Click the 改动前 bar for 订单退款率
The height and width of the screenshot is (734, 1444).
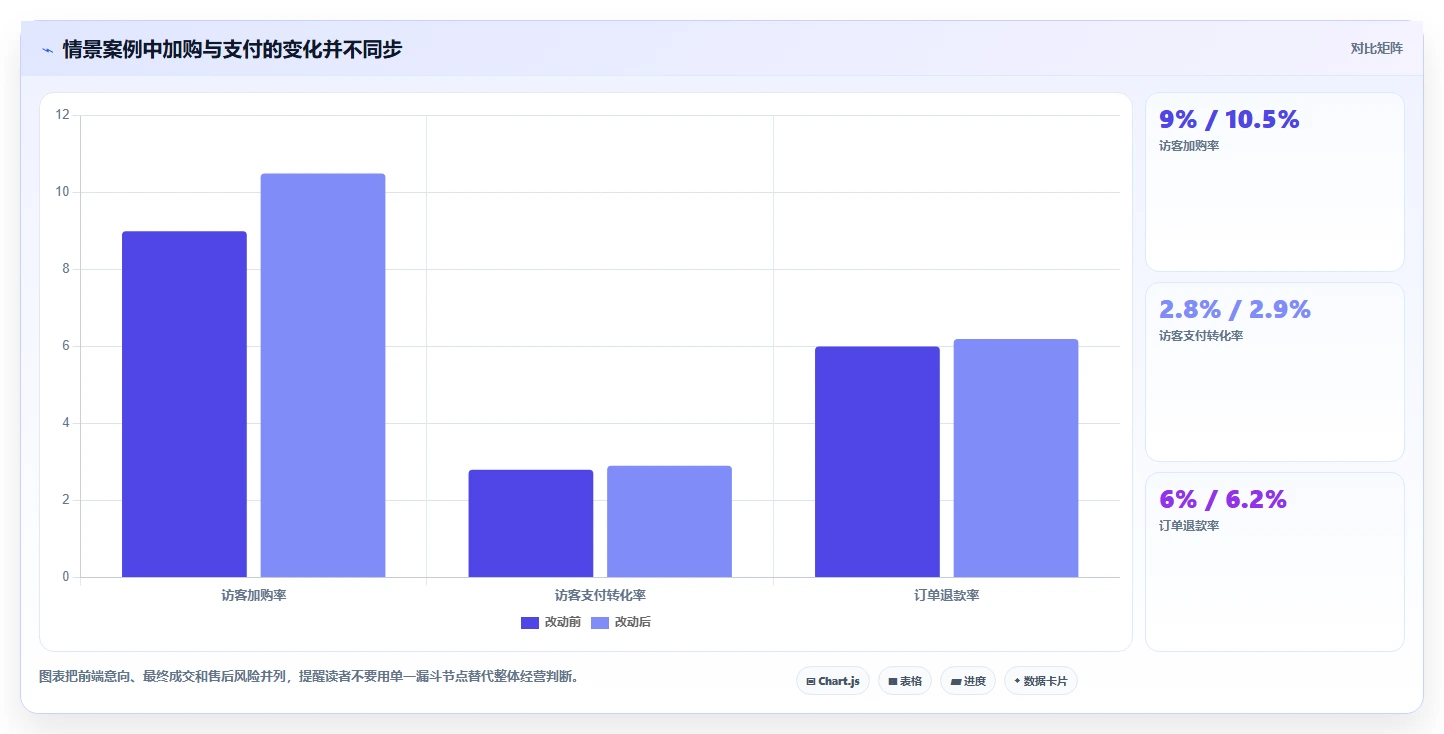877,462
